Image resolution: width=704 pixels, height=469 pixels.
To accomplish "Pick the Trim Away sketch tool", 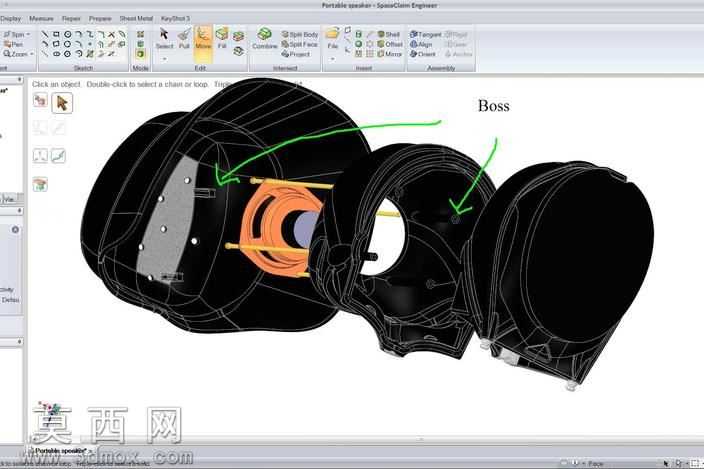I will (111, 34).
